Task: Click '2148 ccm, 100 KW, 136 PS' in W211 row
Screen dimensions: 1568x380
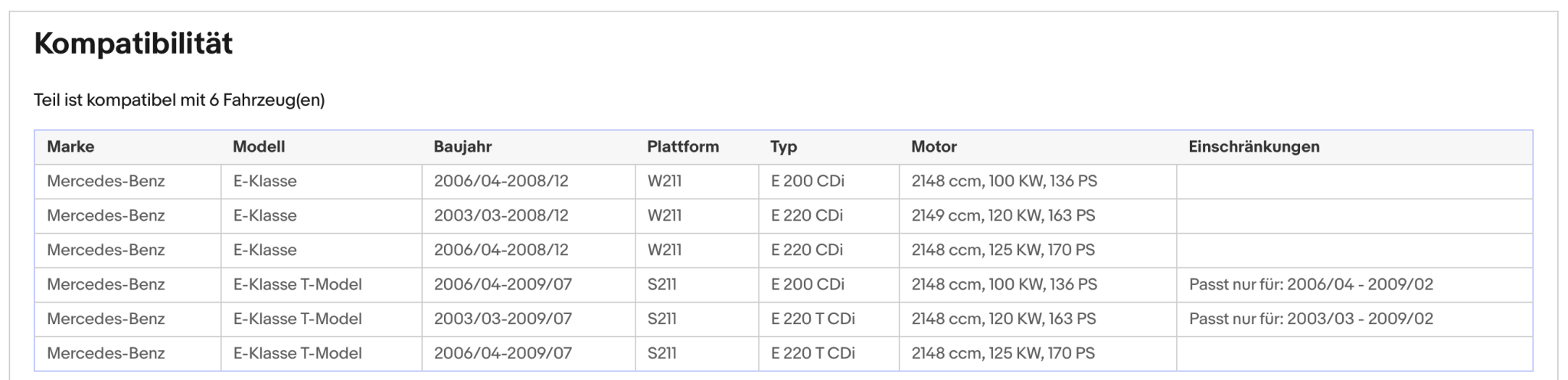Action: coord(1004,181)
